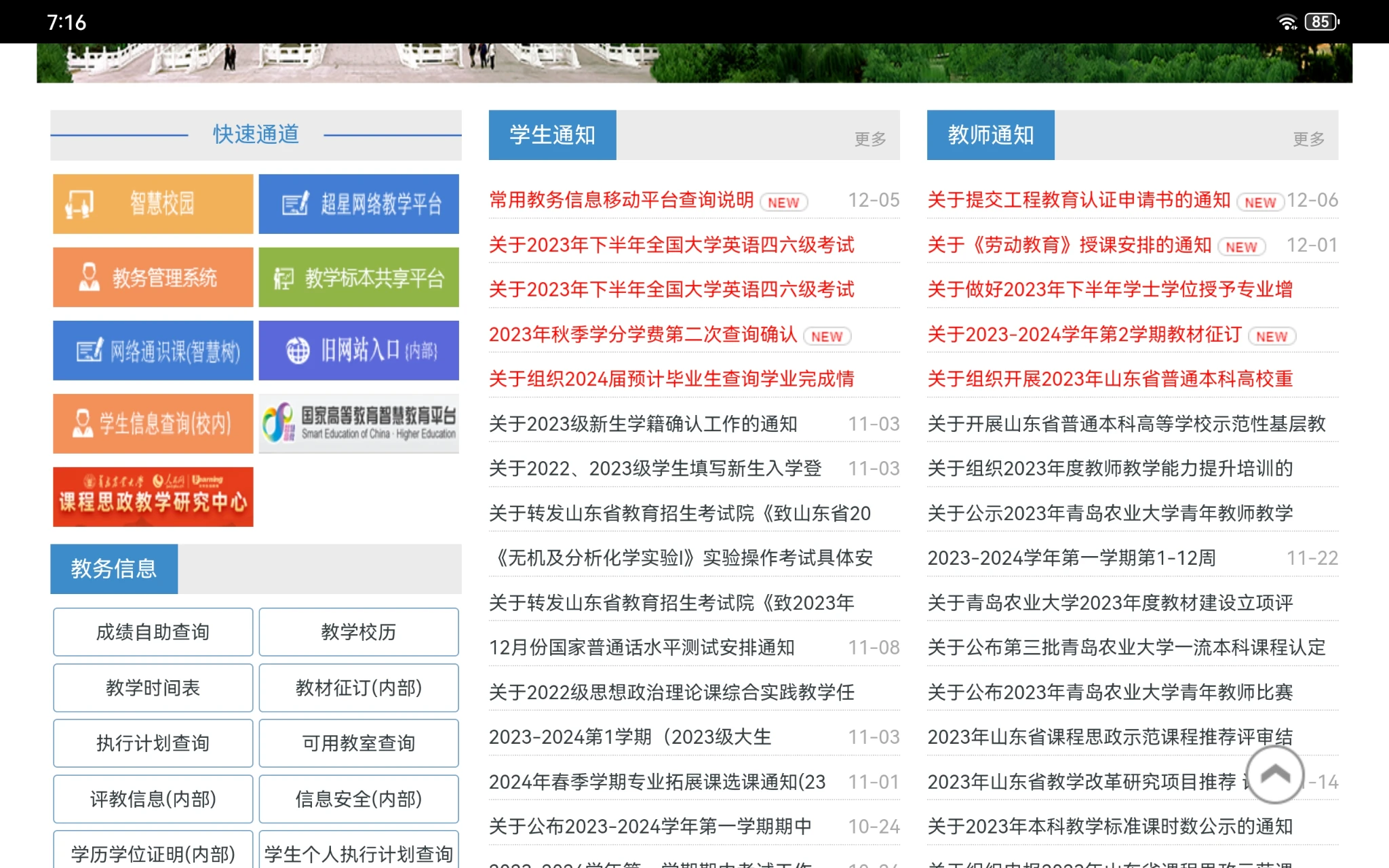Open 旧网站入口 globe tile

pyautogui.click(x=358, y=350)
